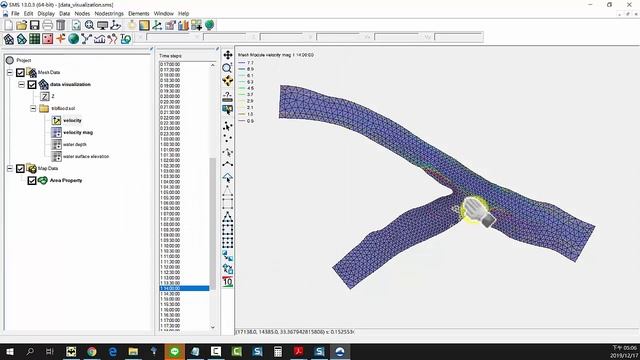Switch to the Mesh module icon

pyautogui.click(x=9, y=39)
